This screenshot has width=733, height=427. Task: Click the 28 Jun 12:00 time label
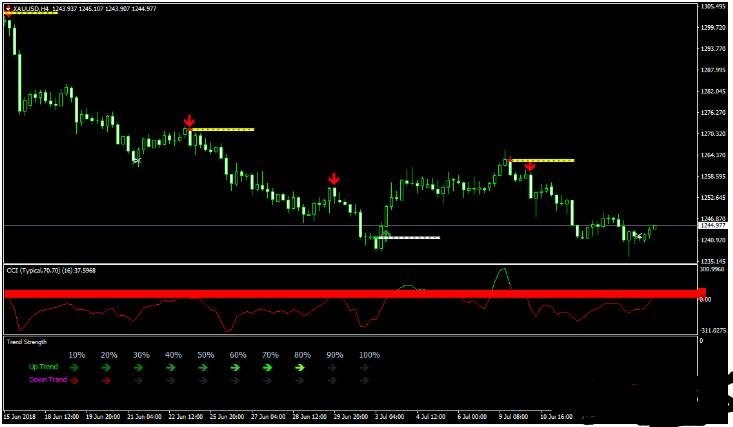[x=309, y=416]
